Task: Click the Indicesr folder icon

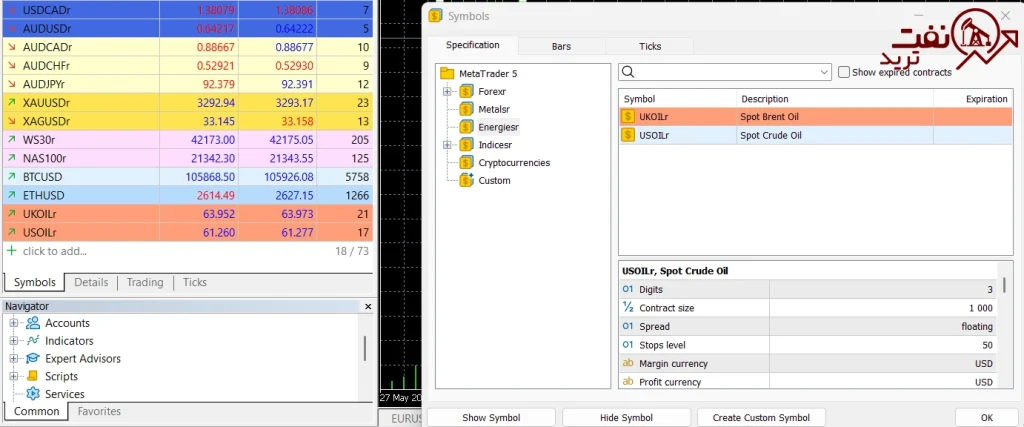Action: (466, 144)
